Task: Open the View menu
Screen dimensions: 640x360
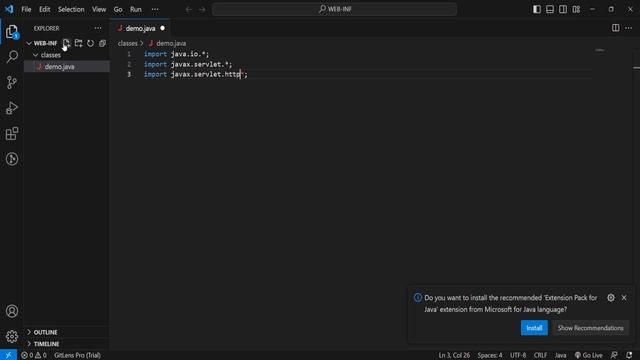Action: [x=99, y=9]
